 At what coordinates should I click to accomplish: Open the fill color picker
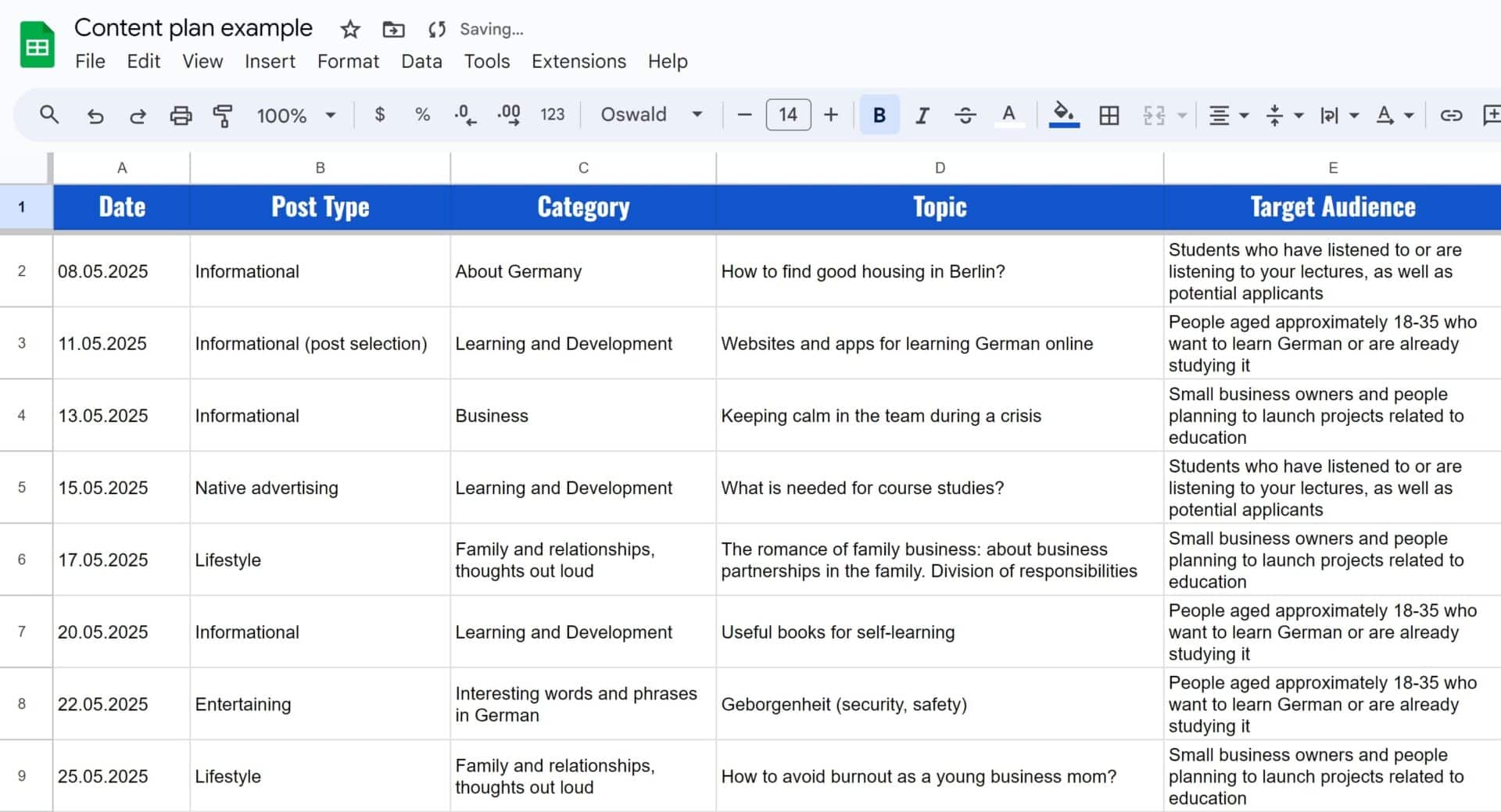click(x=1064, y=115)
